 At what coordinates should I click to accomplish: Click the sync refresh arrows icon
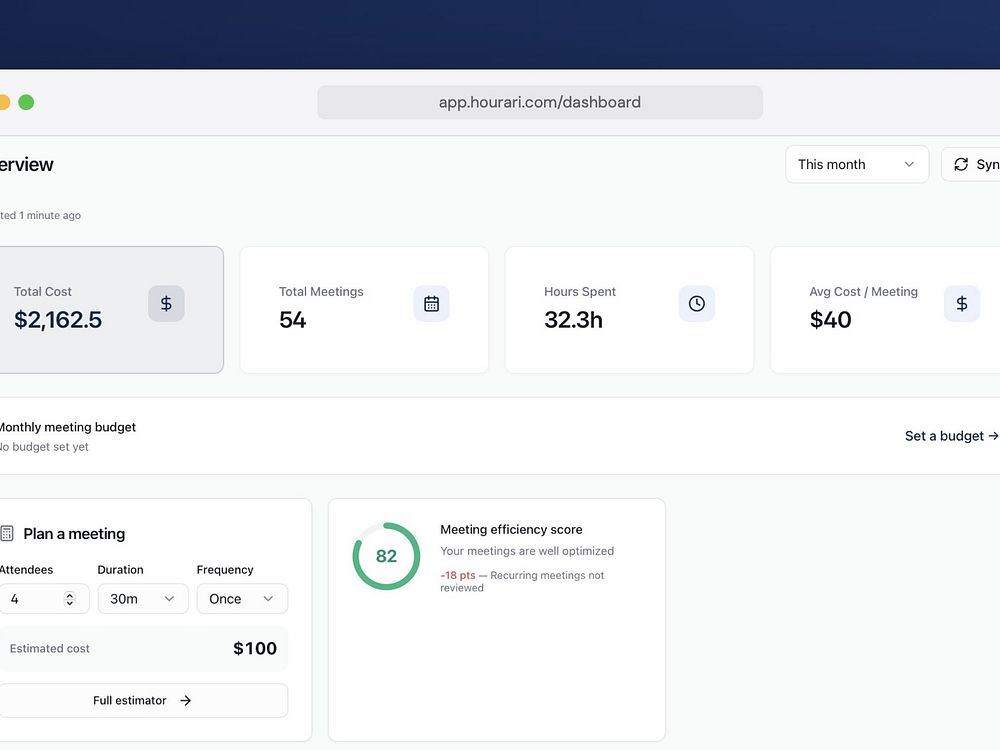(961, 165)
